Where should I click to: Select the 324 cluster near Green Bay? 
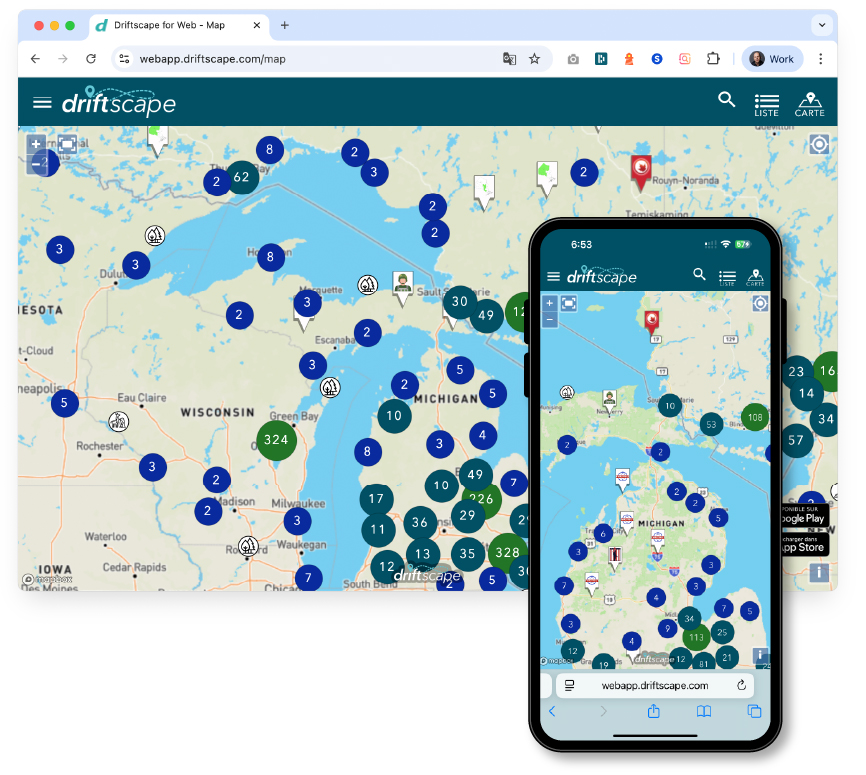click(276, 440)
